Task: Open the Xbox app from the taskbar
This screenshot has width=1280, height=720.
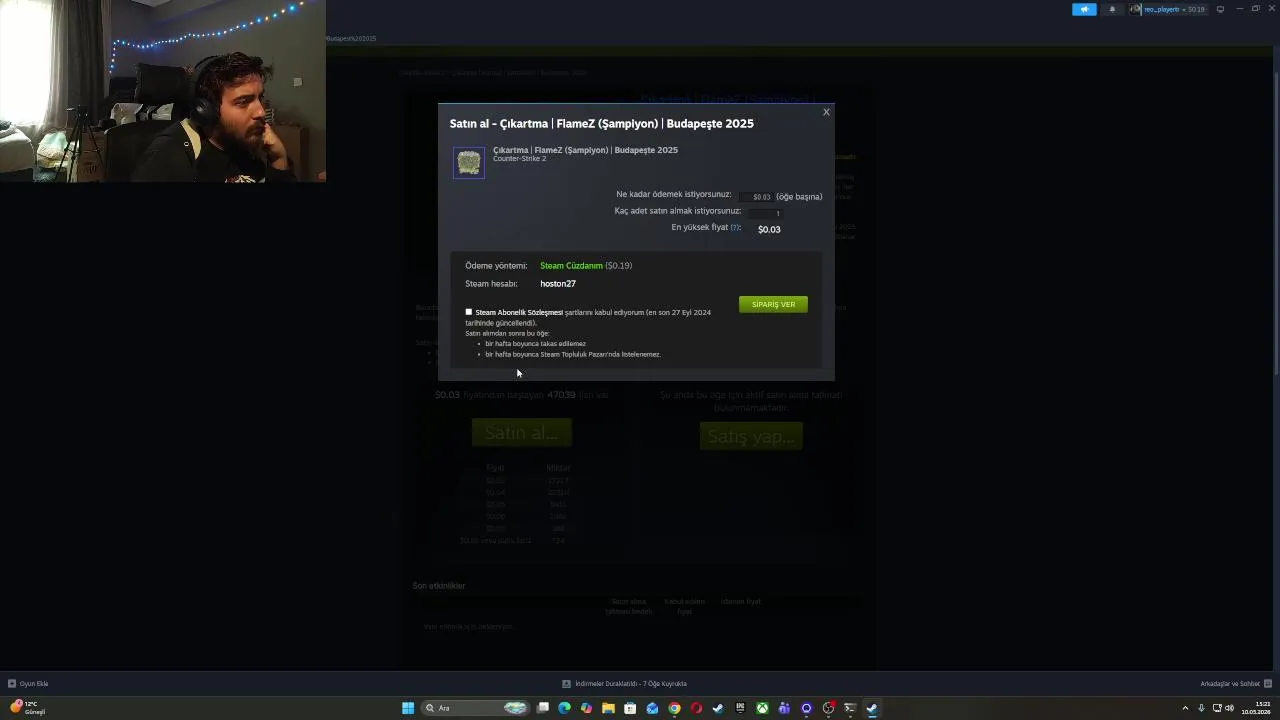Action: pos(762,708)
